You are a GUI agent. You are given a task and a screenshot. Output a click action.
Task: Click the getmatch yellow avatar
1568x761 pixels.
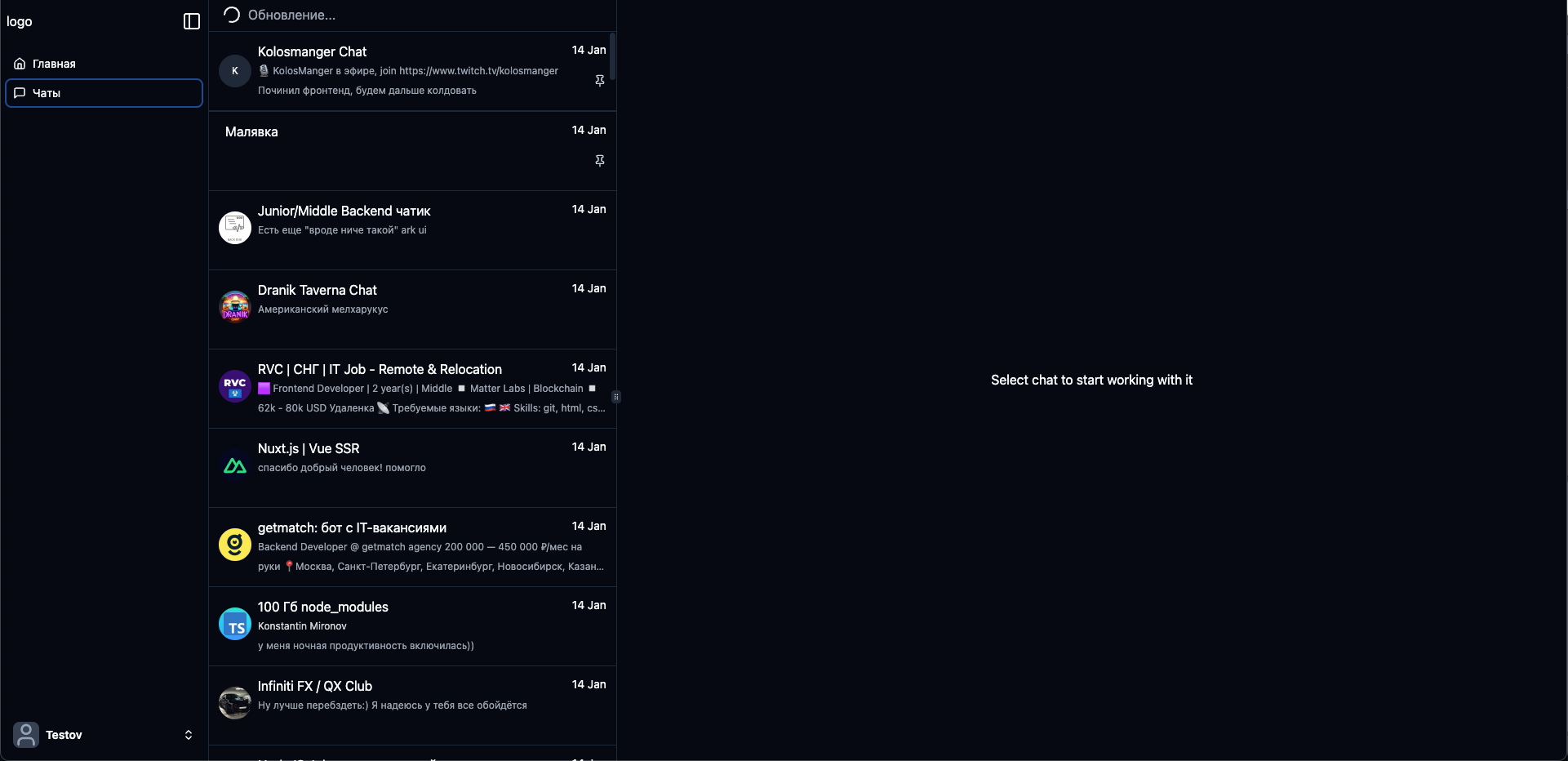click(x=235, y=545)
